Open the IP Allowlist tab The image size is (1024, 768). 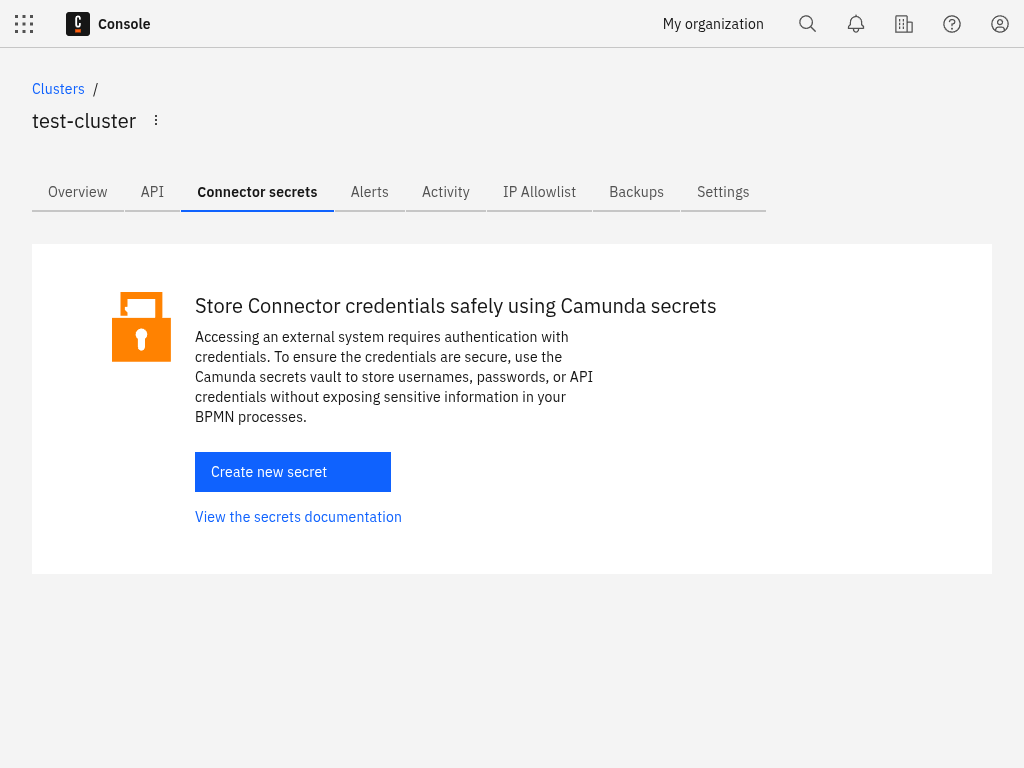tap(539, 192)
